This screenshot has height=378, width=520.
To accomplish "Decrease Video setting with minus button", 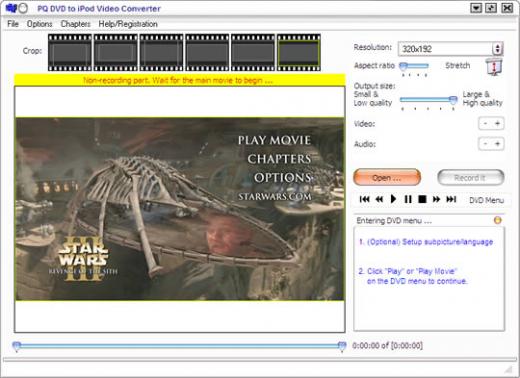I will pyautogui.click(x=485, y=124).
